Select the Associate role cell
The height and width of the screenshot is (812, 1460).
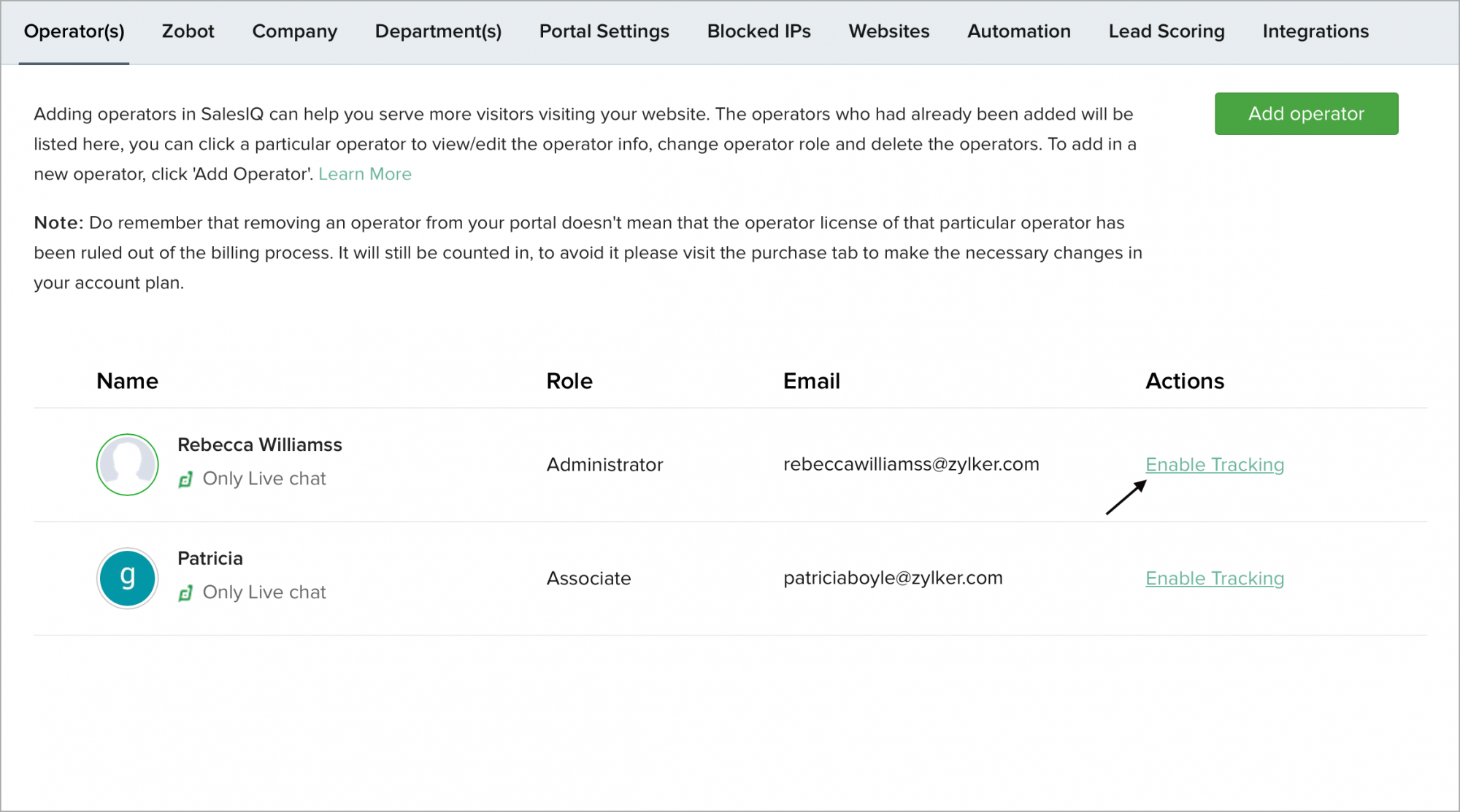point(588,579)
